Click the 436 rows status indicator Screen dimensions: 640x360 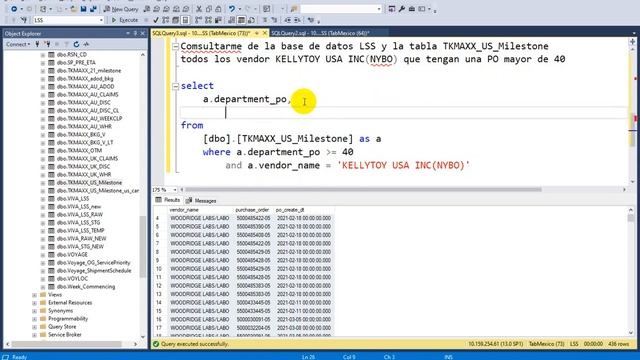pos(618,344)
